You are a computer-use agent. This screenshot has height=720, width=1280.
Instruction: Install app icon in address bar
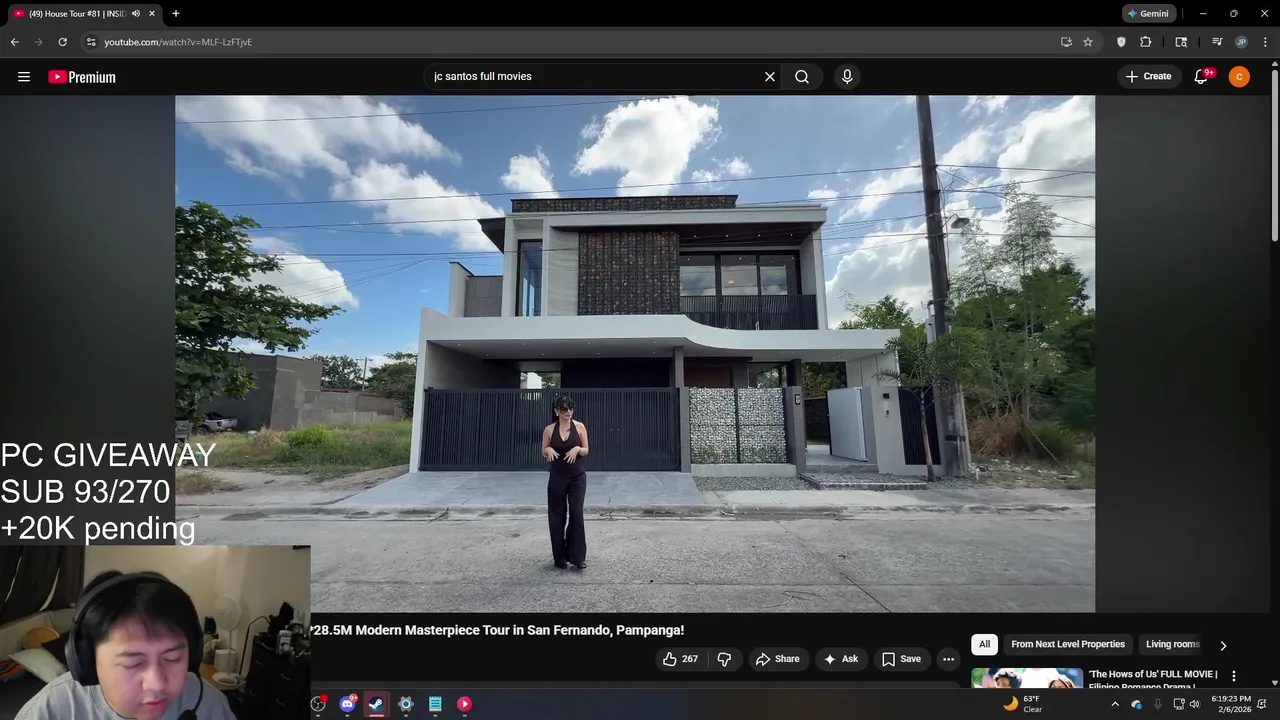coord(1066,42)
